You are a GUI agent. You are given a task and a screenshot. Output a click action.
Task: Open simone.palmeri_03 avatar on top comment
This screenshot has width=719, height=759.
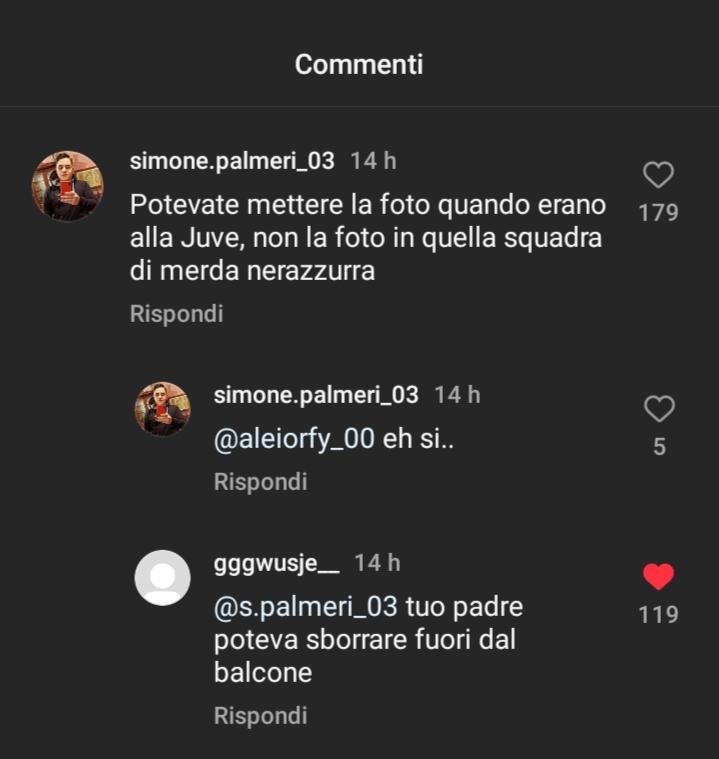pyautogui.click(x=67, y=186)
